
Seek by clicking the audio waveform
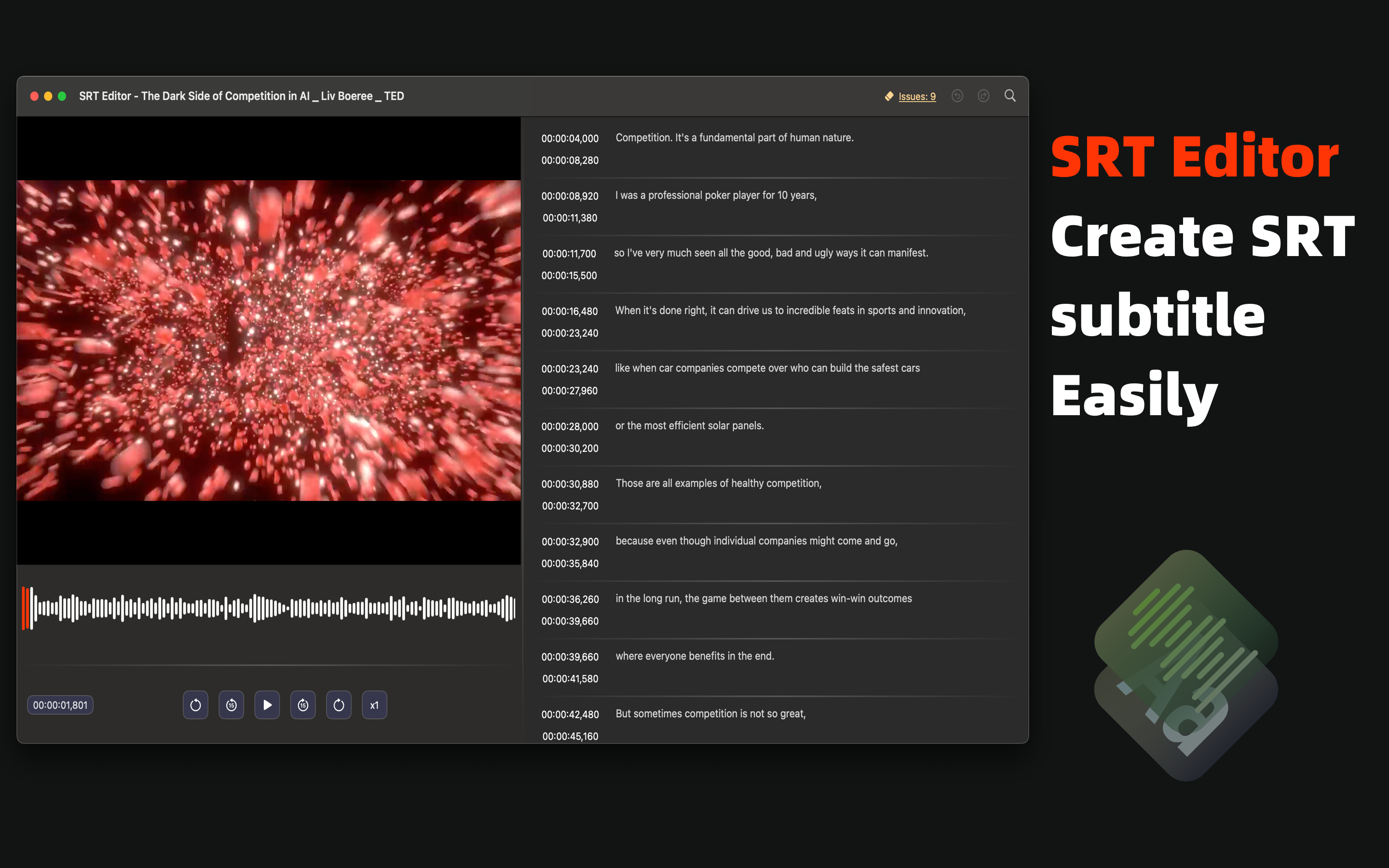pyautogui.click(x=269, y=608)
